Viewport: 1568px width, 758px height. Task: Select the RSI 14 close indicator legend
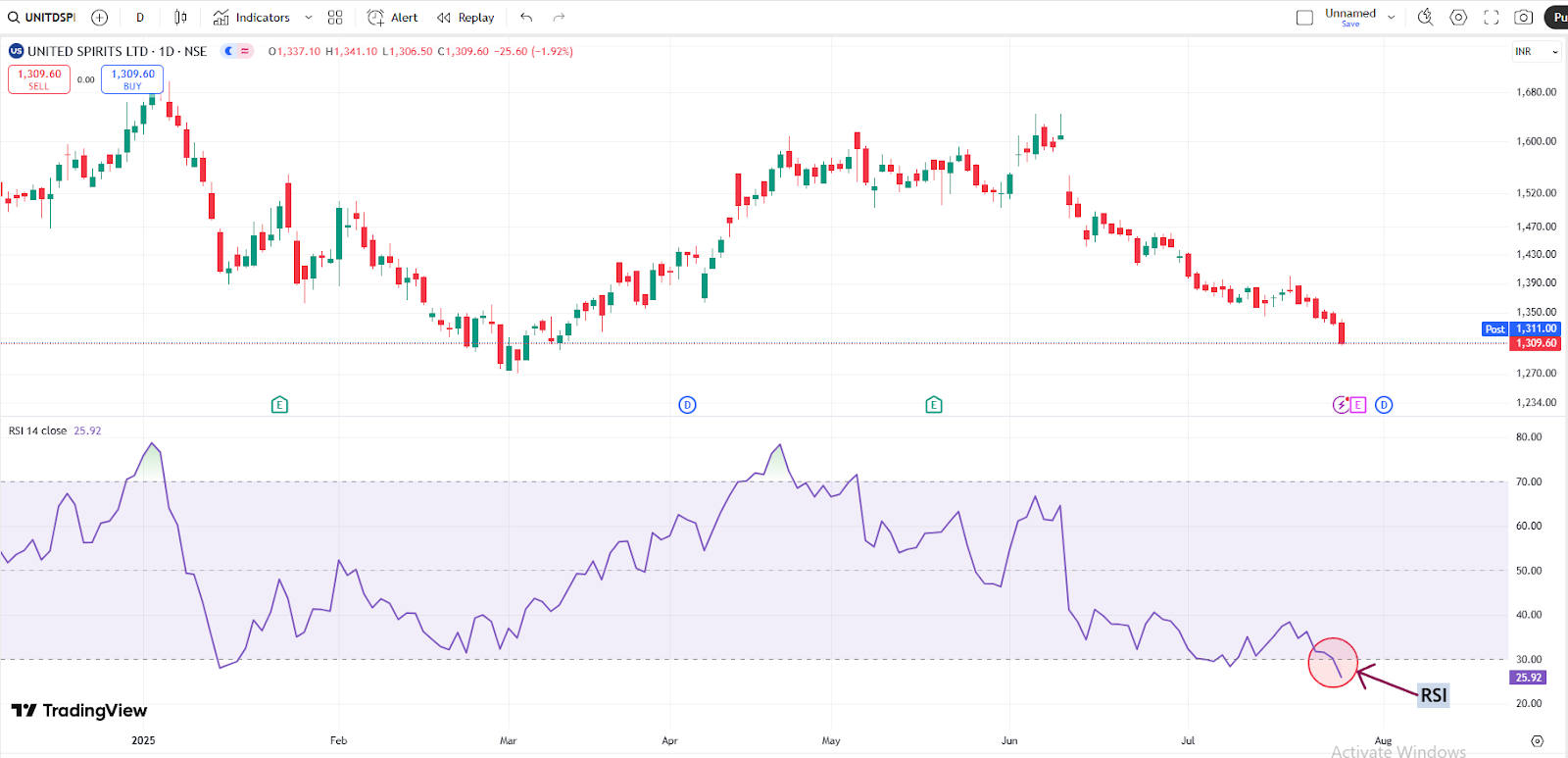(x=38, y=430)
